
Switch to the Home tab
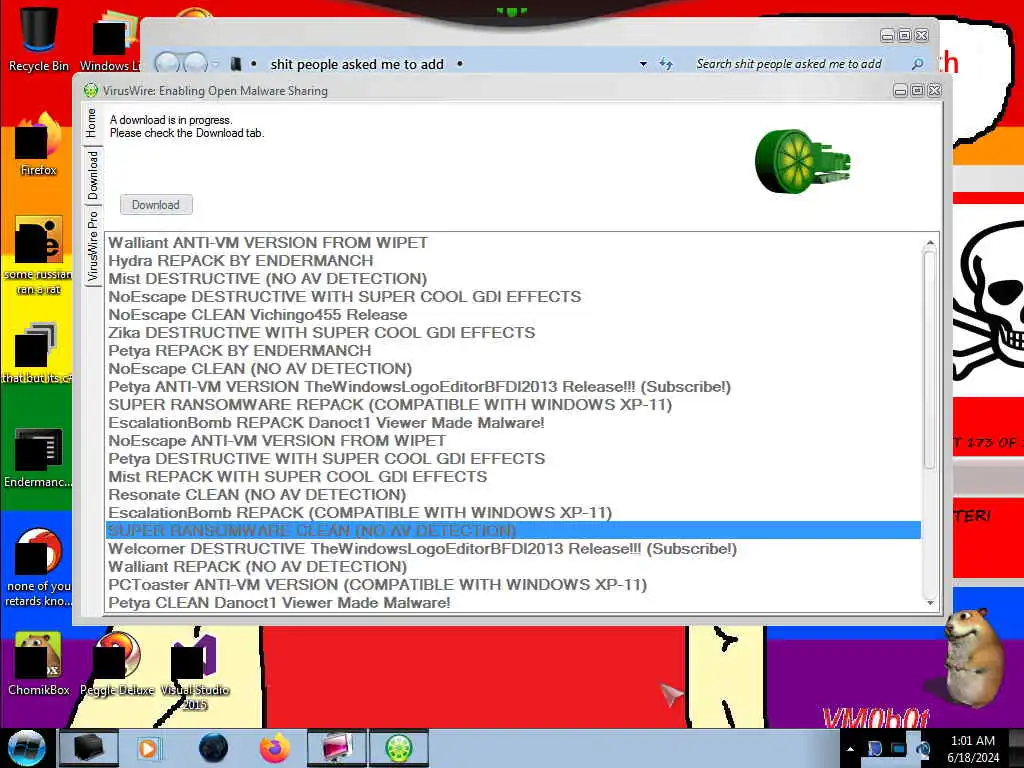[91, 123]
